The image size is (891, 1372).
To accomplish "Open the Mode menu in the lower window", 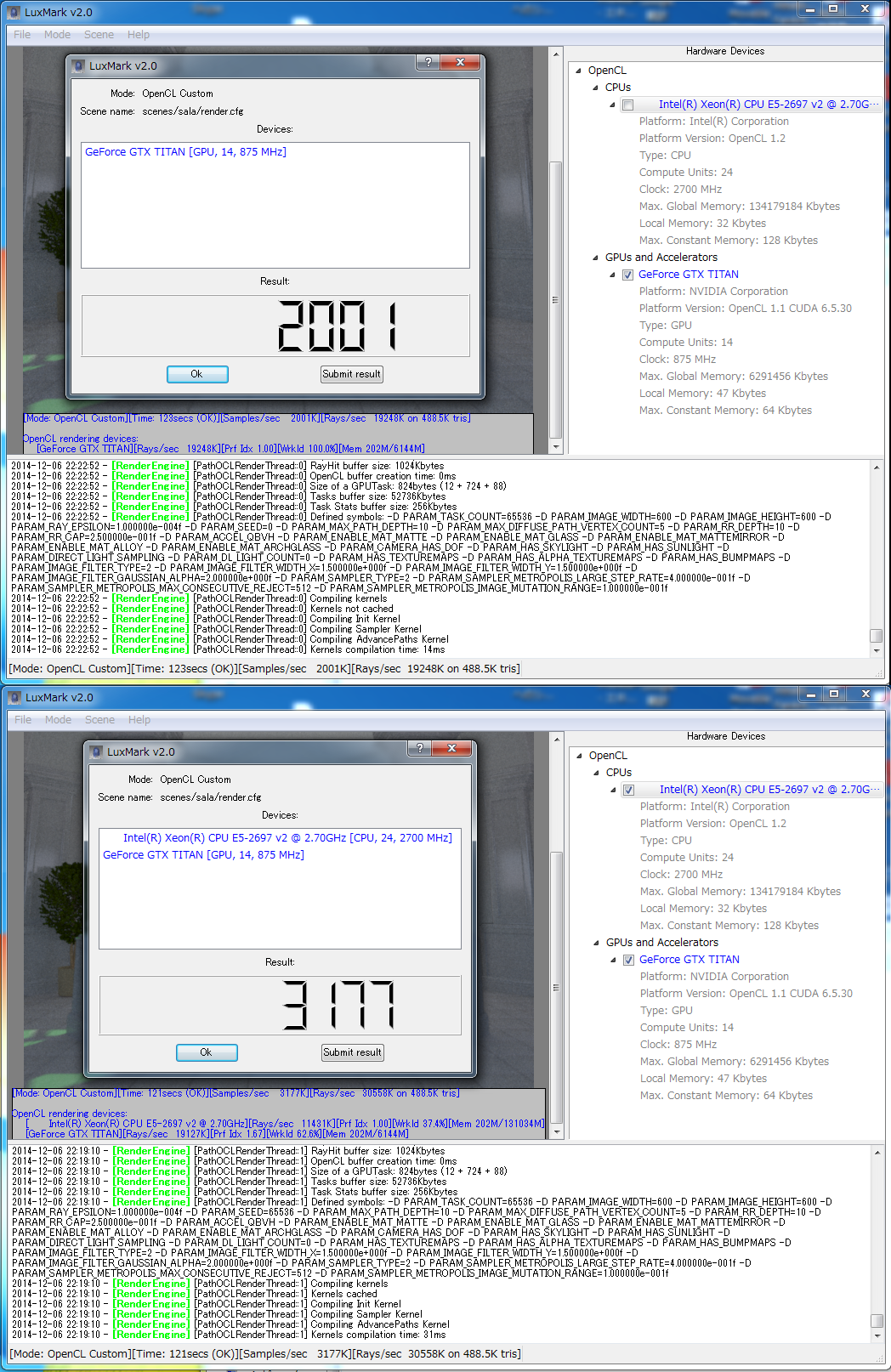I will [58, 720].
